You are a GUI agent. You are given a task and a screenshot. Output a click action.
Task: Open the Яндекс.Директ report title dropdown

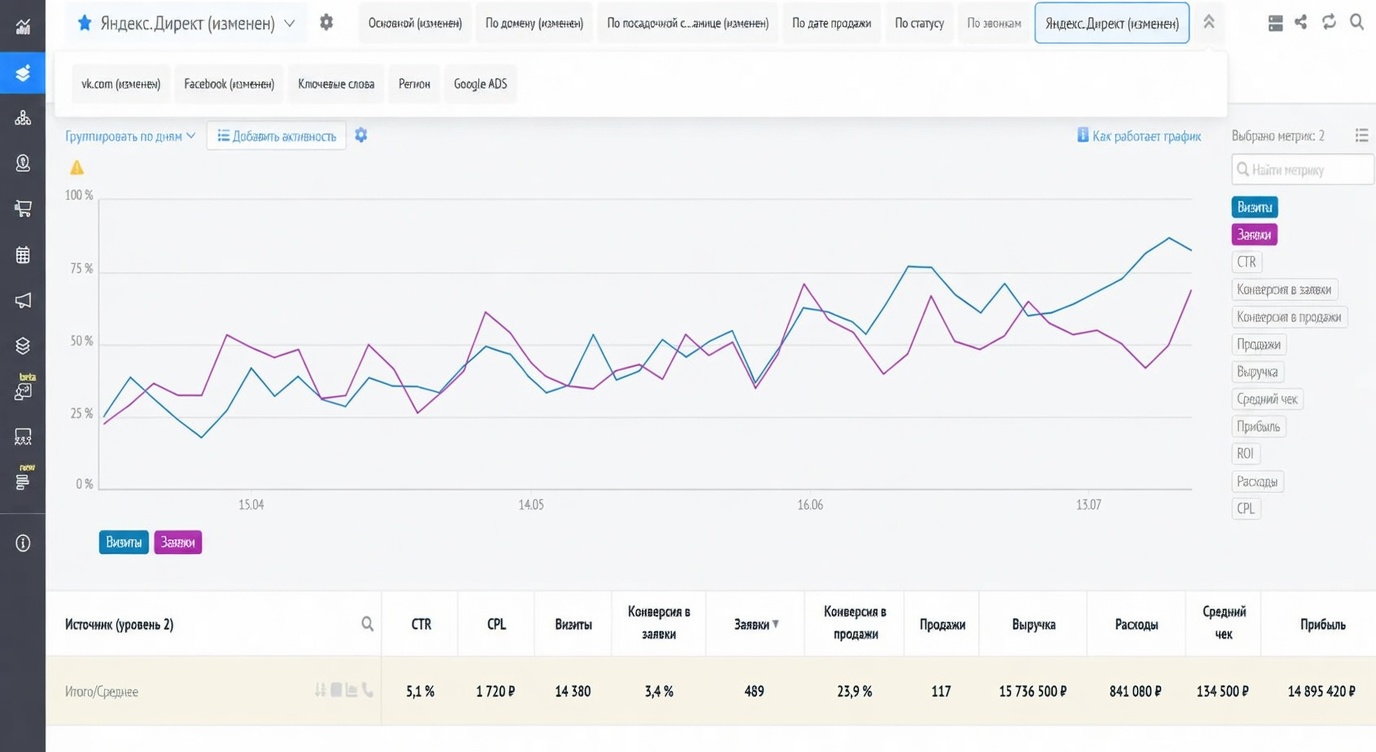tap(186, 23)
